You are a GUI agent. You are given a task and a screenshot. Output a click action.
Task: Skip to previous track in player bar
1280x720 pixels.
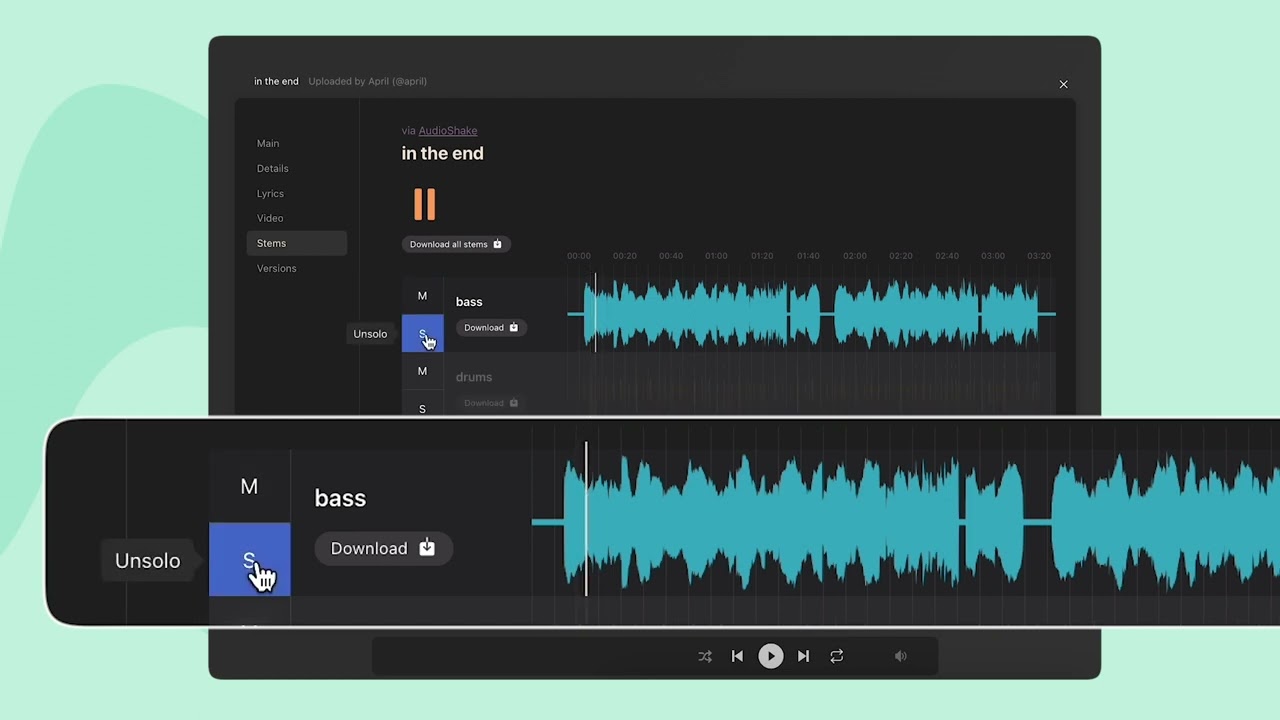tap(737, 656)
